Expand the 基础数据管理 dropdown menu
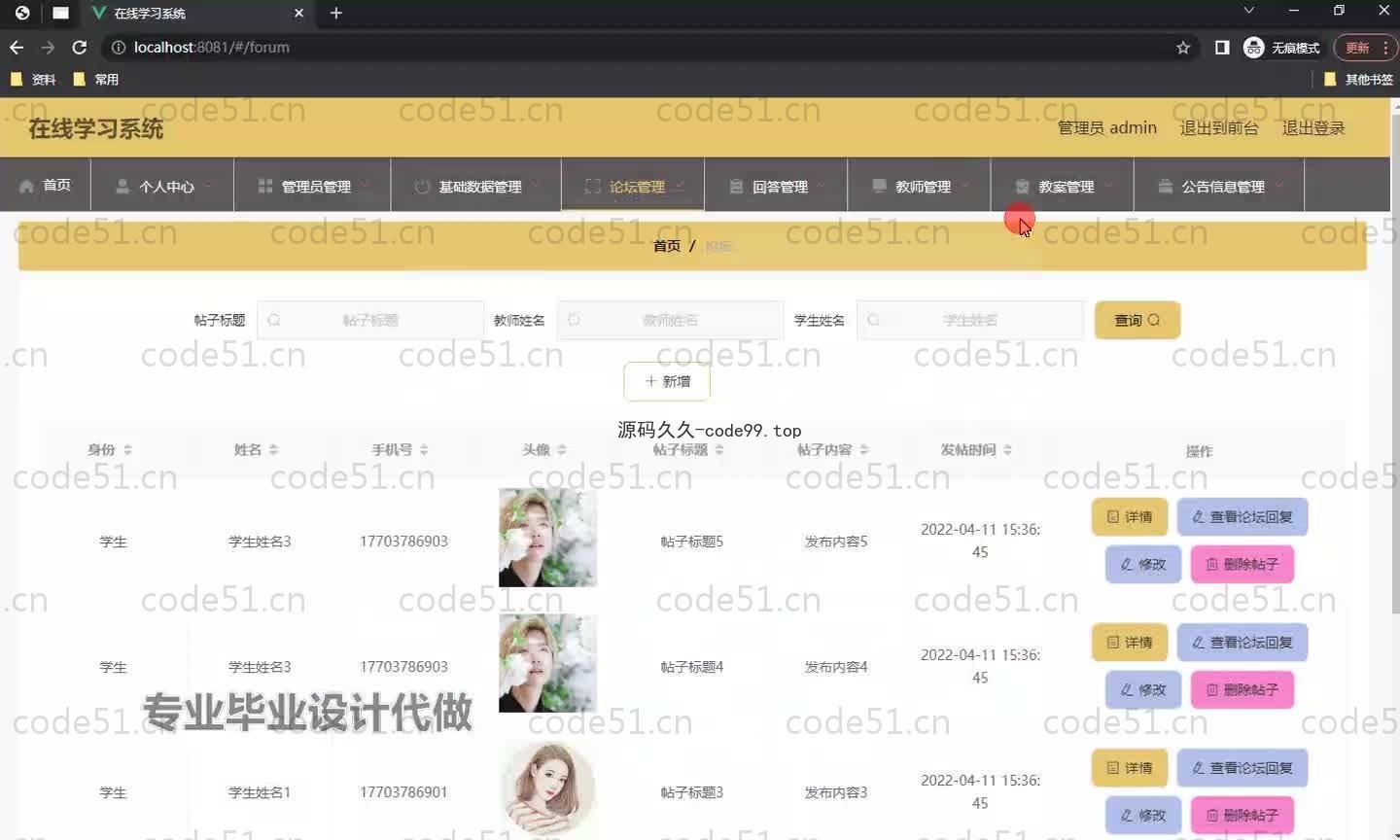 click(x=475, y=186)
